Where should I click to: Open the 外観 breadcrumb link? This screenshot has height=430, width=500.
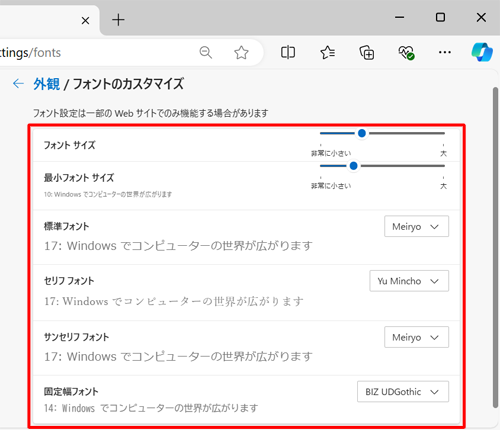pyautogui.click(x=46, y=84)
